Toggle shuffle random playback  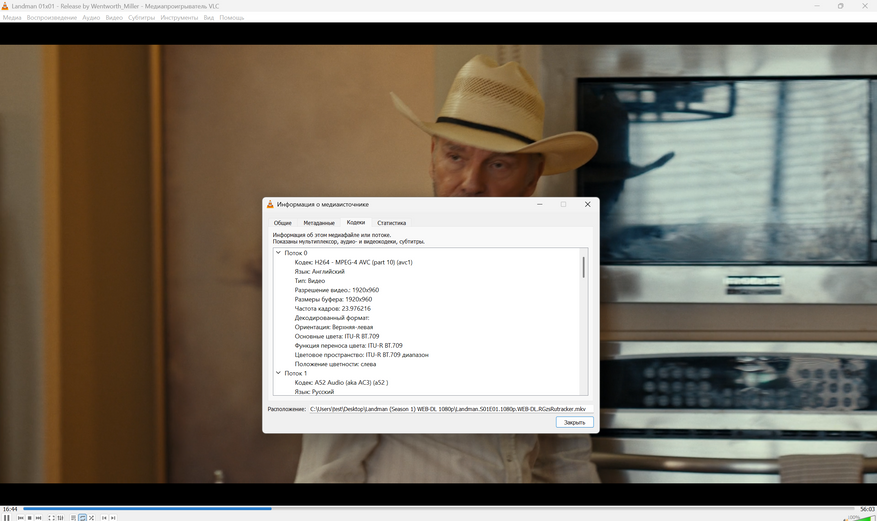coord(91,517)
